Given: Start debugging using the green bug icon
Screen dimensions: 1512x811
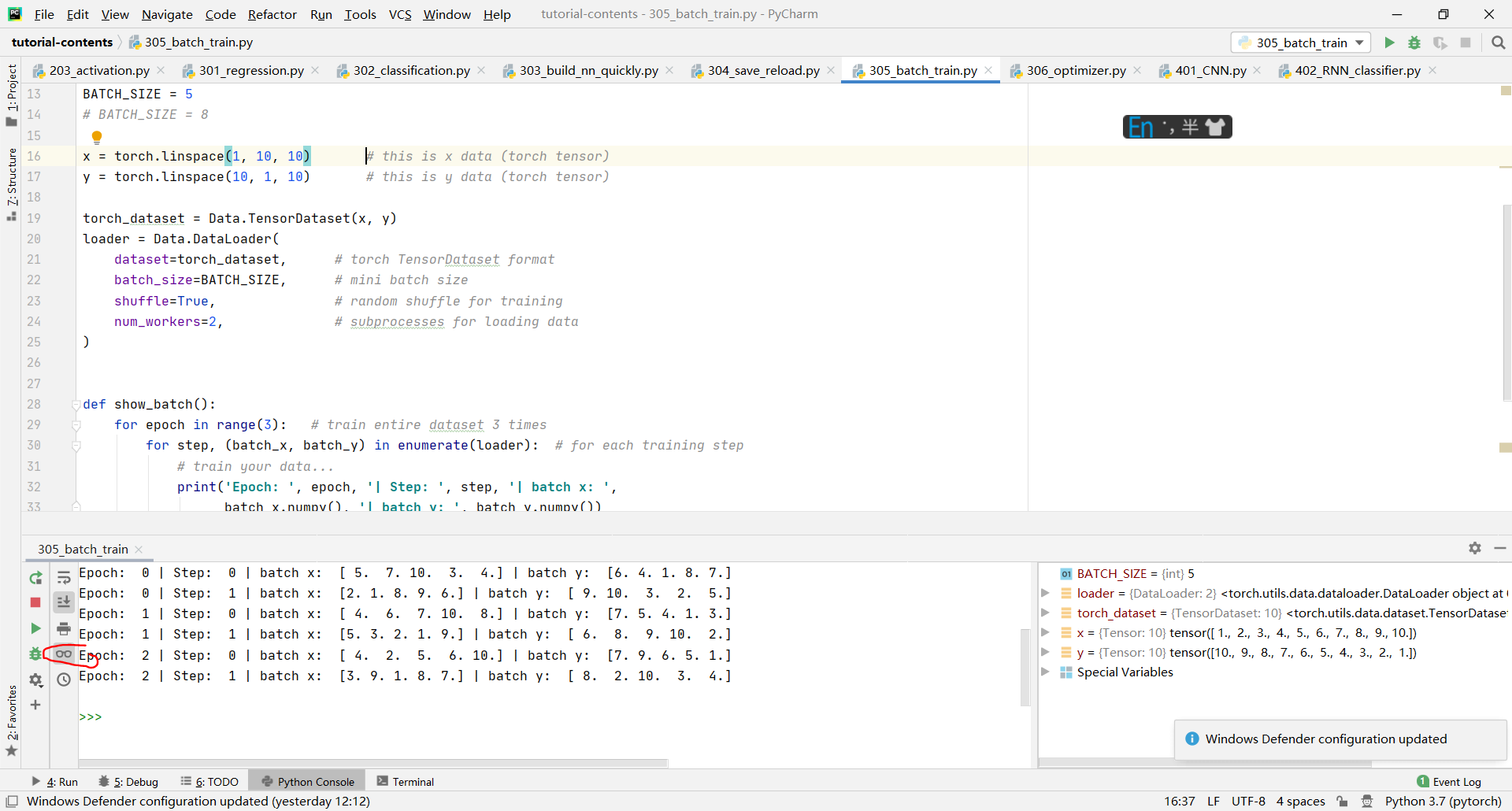Looking at the screenshot, I should (x=1414, y=43).
